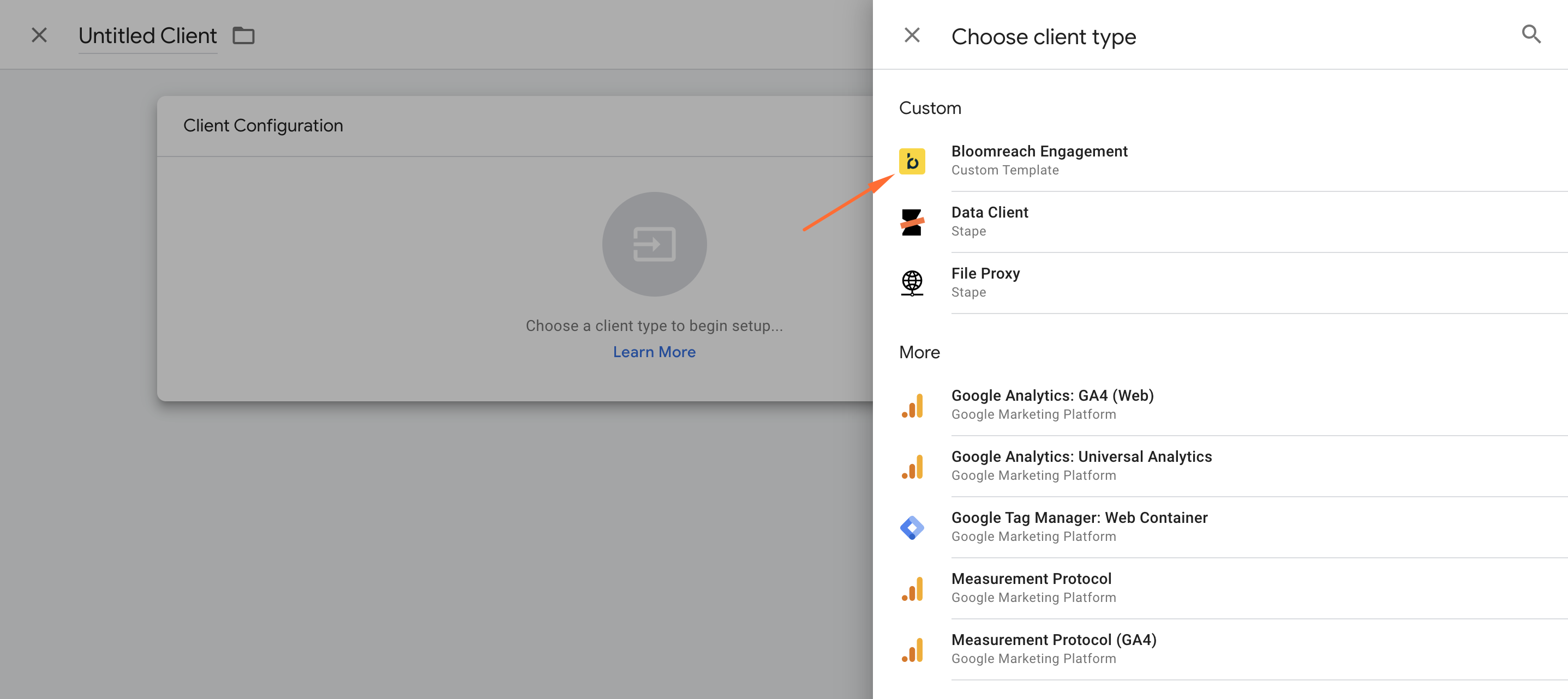Click the folder icon beside Untitled Client
This screenshot has height=699, width=1568.
243,35
